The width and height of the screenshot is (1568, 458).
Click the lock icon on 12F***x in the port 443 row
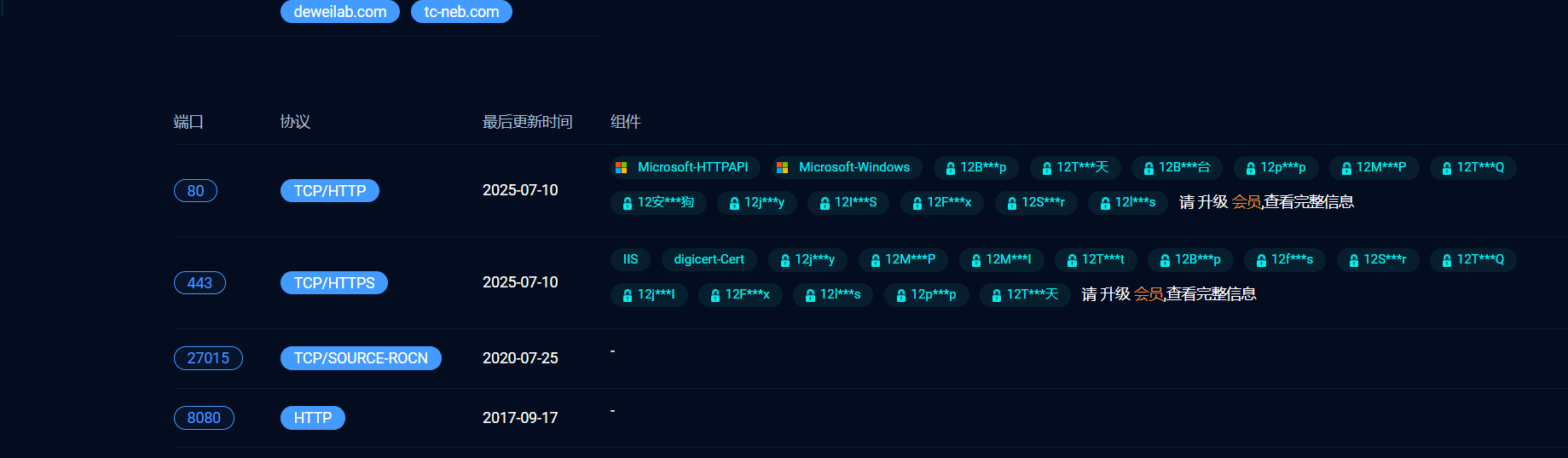(x=715, y=295)
